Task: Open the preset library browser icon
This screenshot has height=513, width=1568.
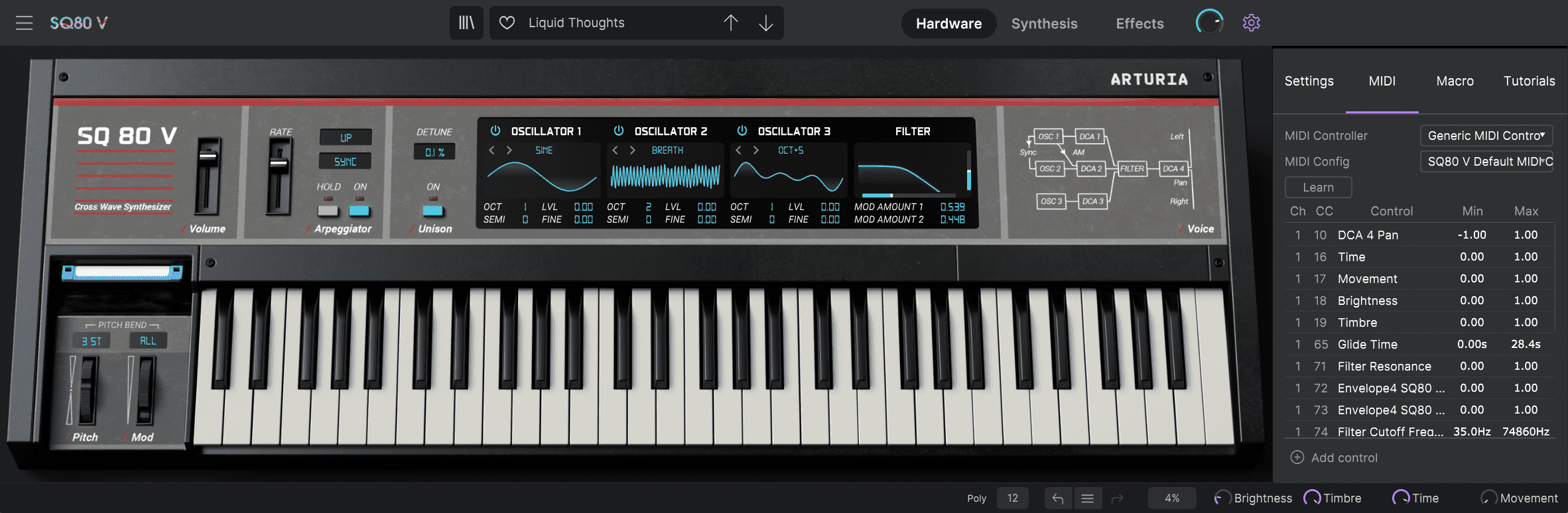Action: (x=466, y=23)
